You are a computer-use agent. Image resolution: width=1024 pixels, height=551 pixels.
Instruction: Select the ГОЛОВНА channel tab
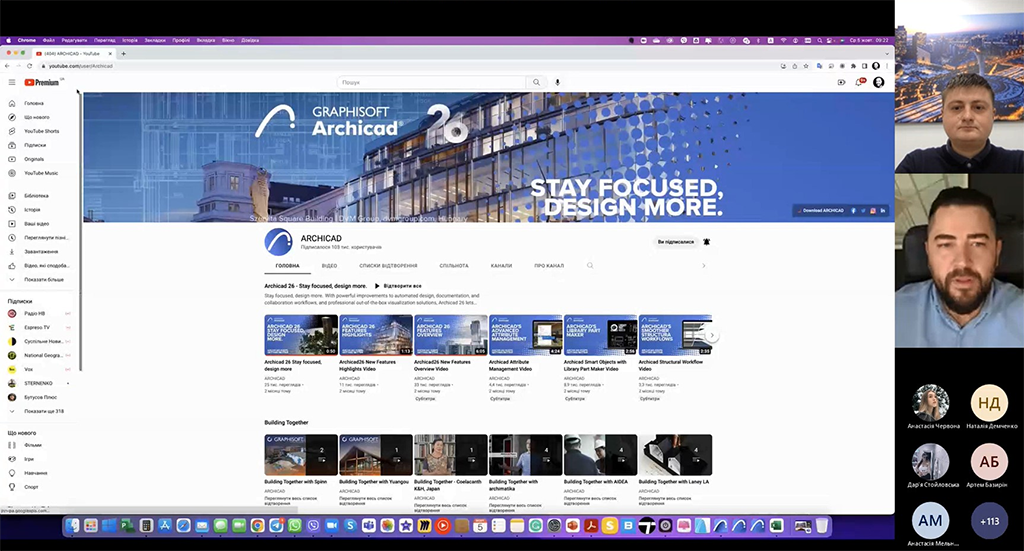click(x=287, y=266)
